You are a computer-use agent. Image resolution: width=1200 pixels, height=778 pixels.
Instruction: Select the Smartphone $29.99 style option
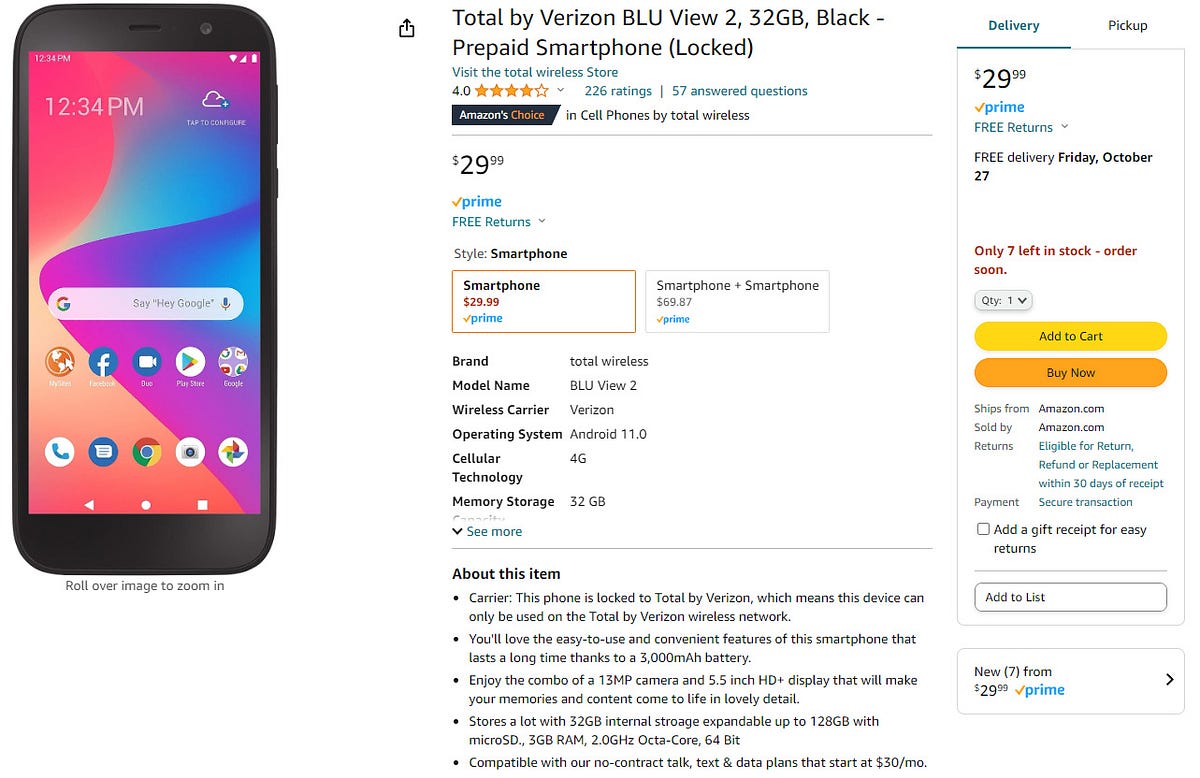[x=543, y=301]
